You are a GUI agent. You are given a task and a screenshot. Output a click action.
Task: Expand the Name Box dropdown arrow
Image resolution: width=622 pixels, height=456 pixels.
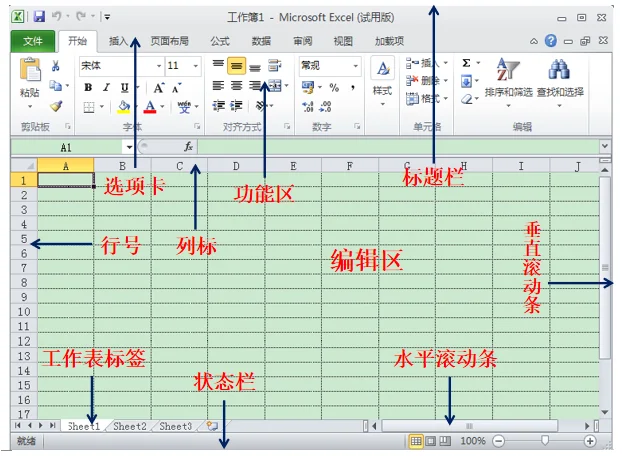point(129,148)
